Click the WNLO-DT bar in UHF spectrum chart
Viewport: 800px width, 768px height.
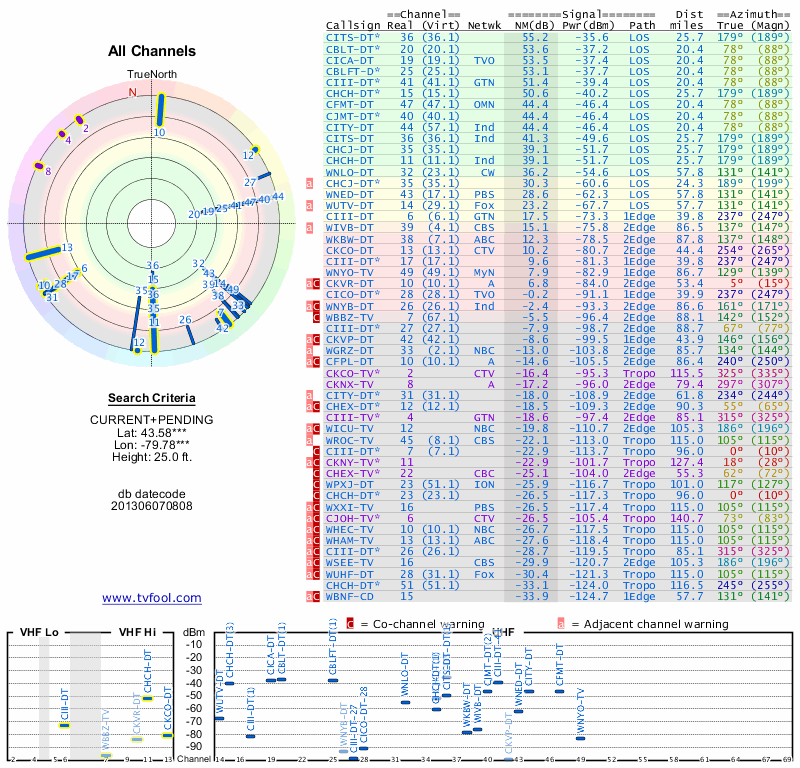point(406,702)
